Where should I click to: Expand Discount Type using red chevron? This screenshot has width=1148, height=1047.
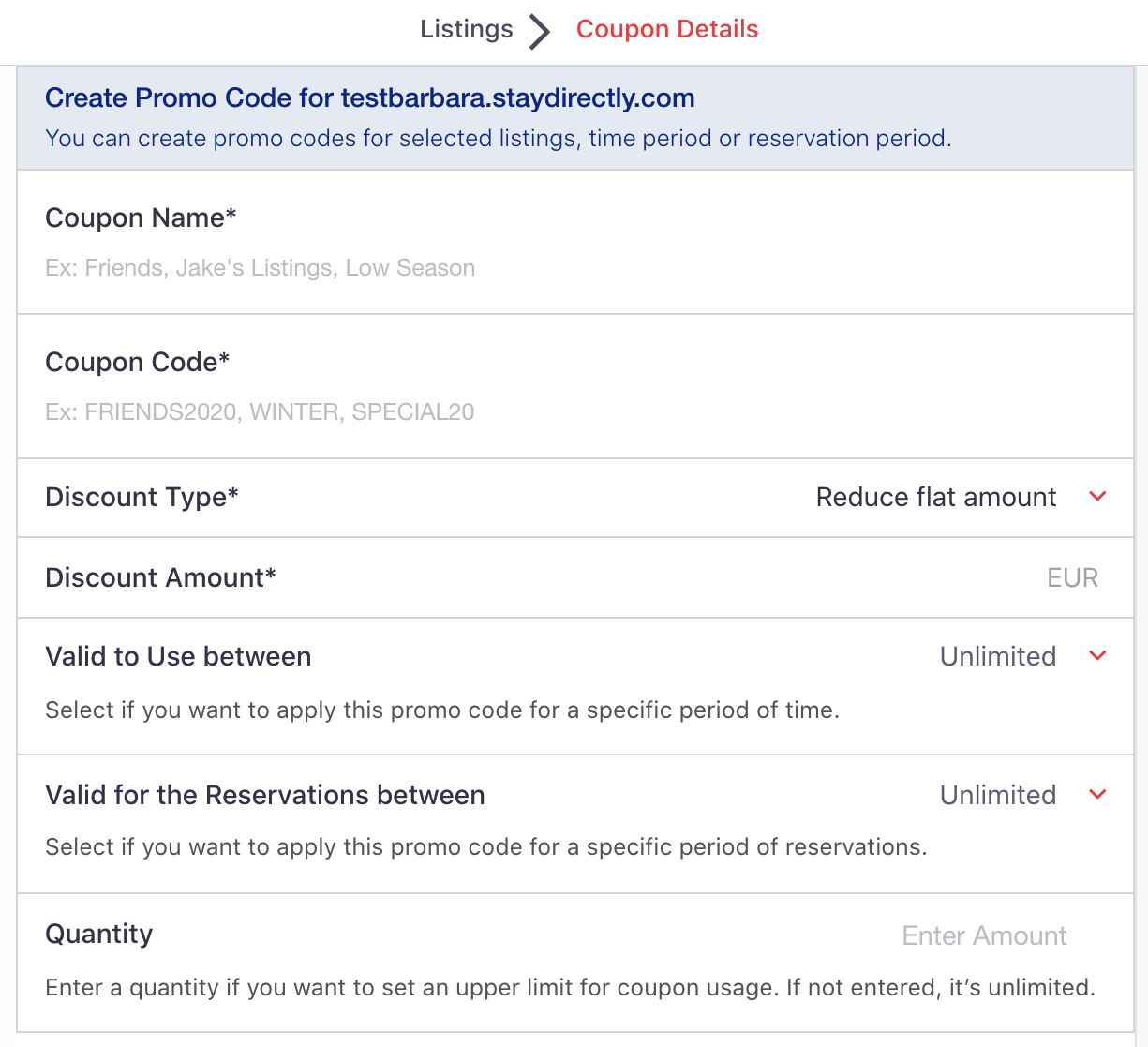1098,496
